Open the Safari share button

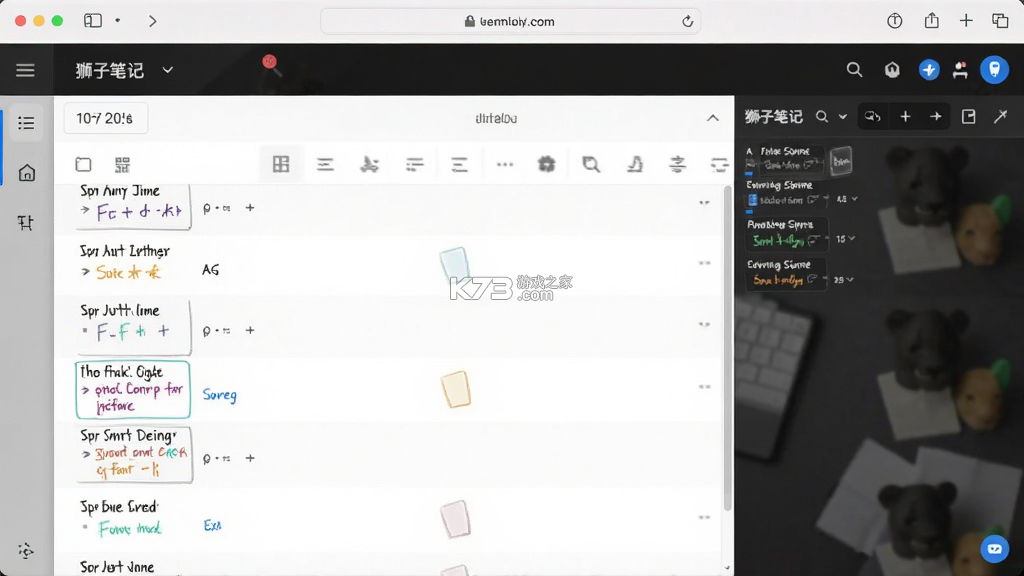click(x=932, y=20)
